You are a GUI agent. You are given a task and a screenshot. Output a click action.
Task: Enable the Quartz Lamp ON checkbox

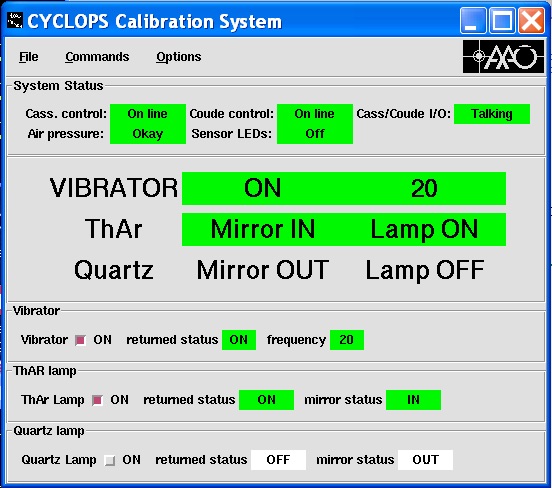pos(110,460)
